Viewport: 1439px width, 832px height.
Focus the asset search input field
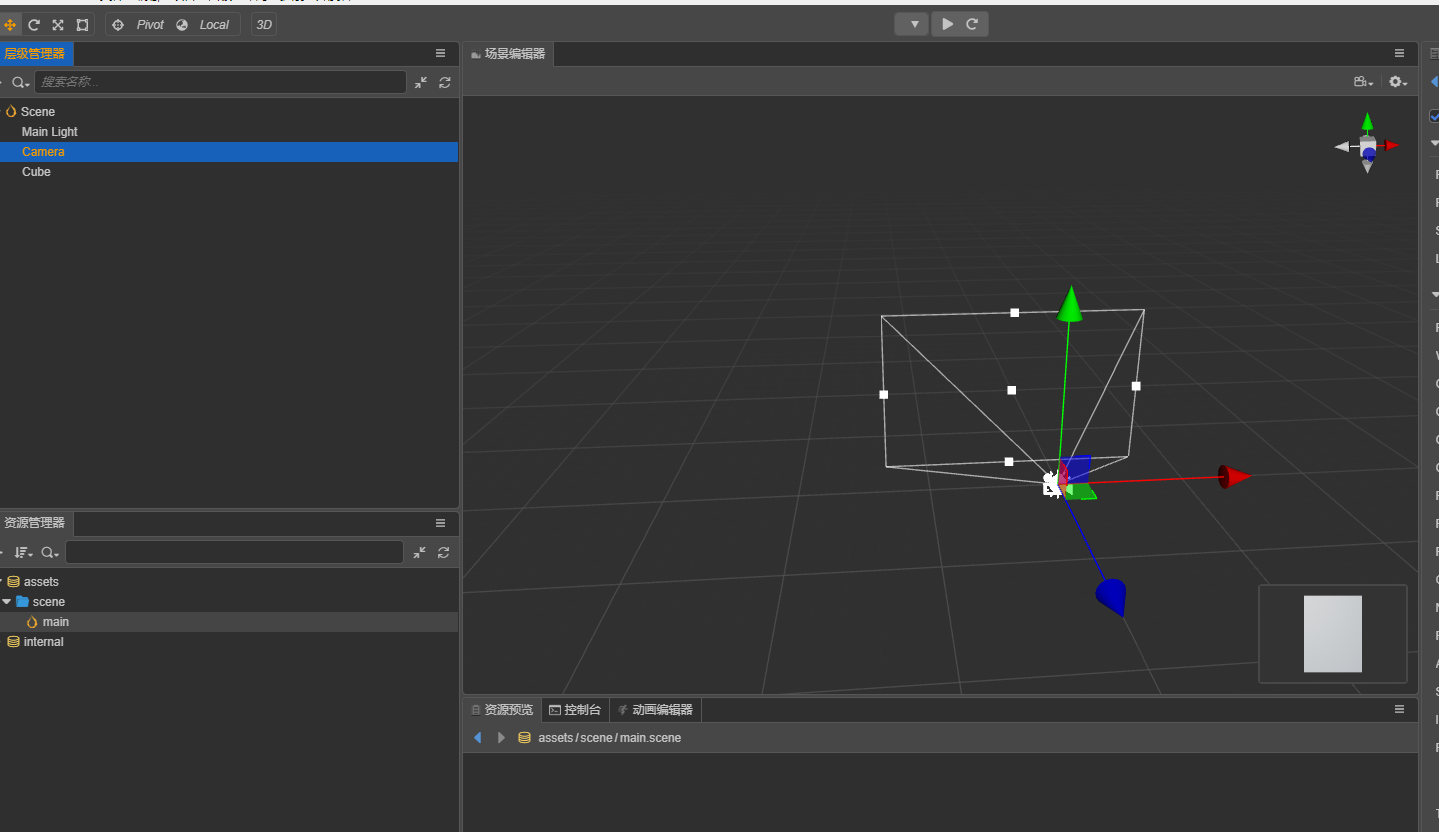click(235, 552)
